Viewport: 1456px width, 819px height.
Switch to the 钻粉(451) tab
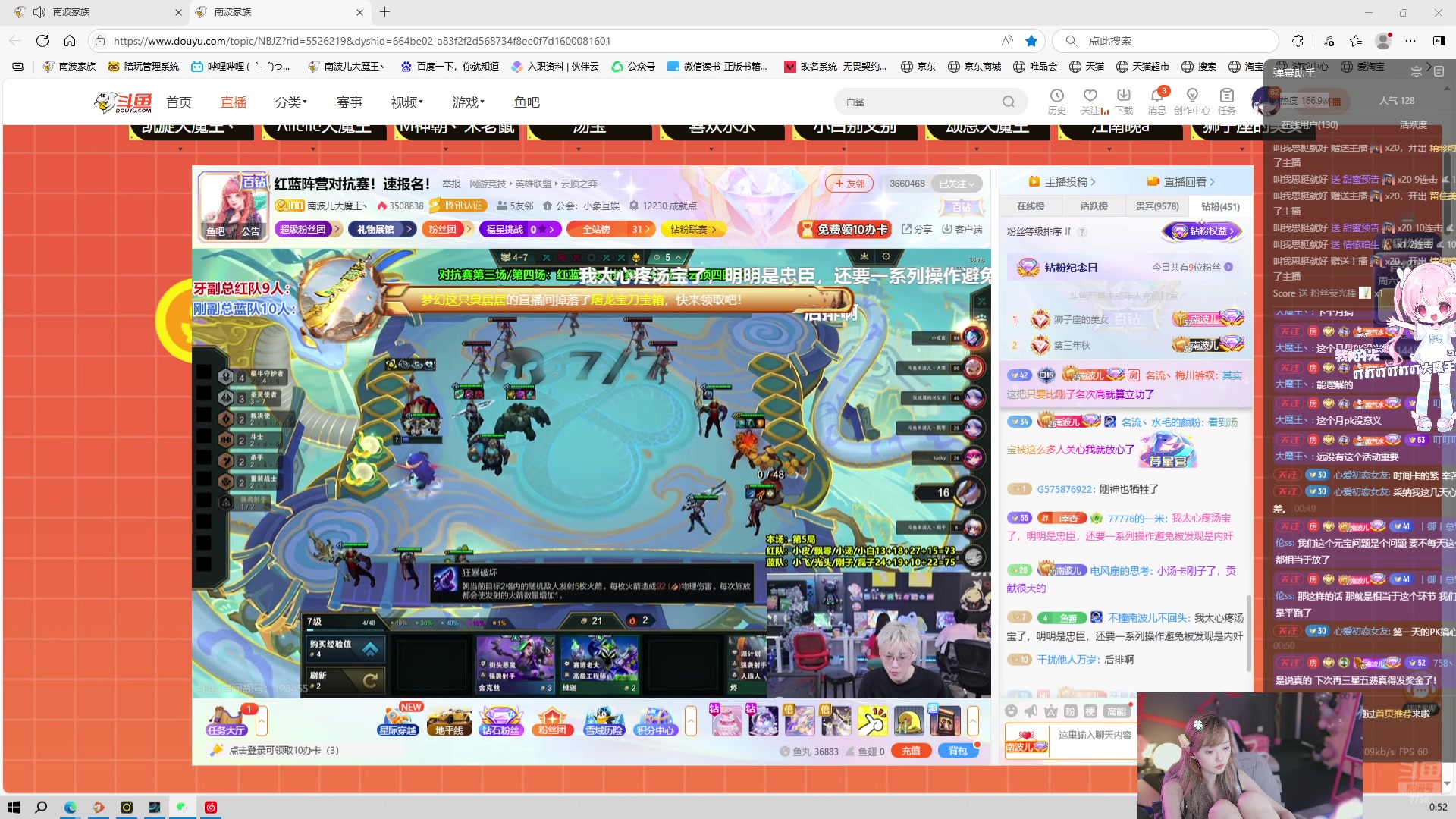1220,206
